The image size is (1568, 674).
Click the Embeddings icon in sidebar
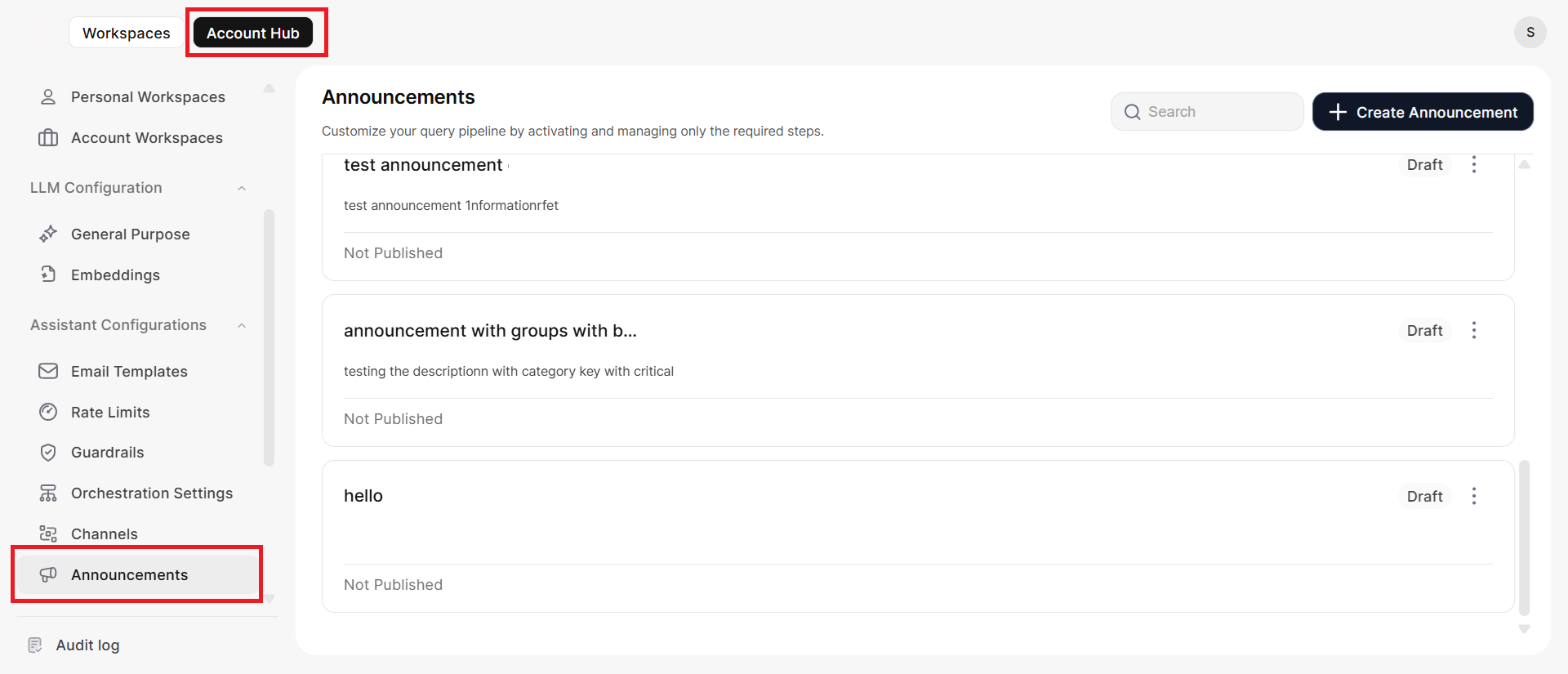point(48,275)
